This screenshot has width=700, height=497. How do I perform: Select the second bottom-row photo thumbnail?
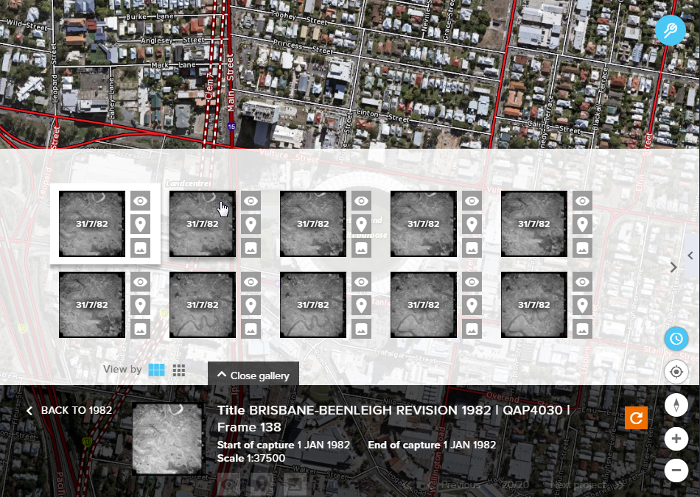(x=203, y=305)
